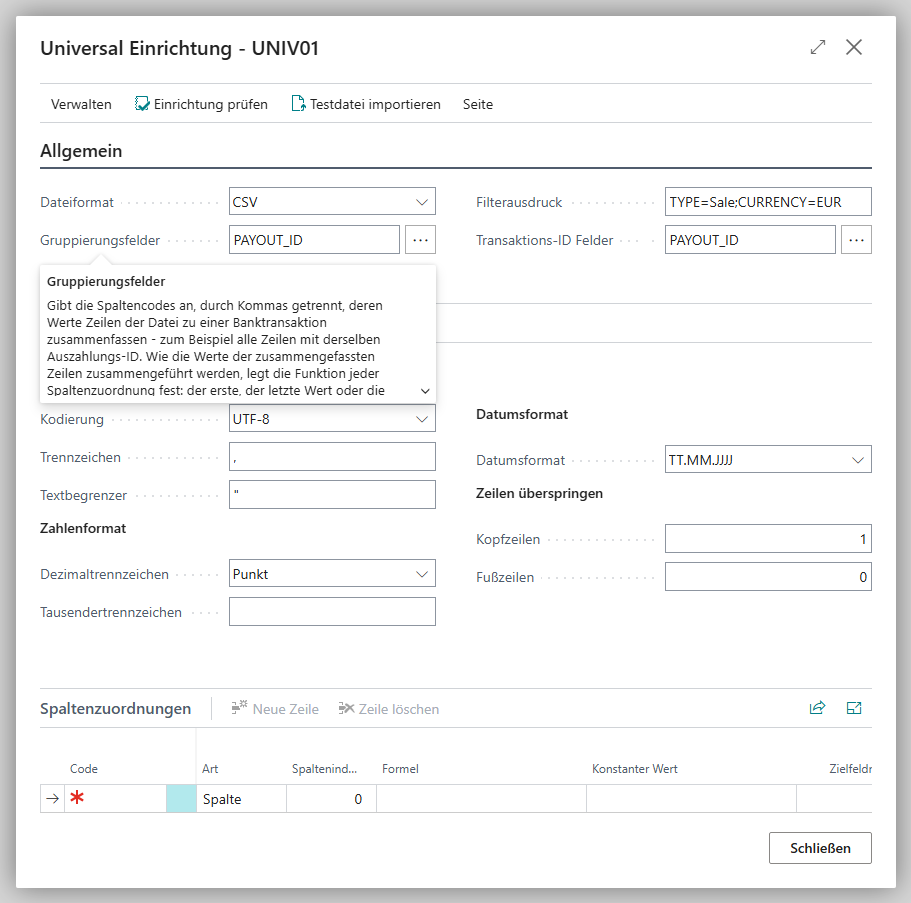Open lookup ellipsis next to Gruppierungsfelder

420,240
